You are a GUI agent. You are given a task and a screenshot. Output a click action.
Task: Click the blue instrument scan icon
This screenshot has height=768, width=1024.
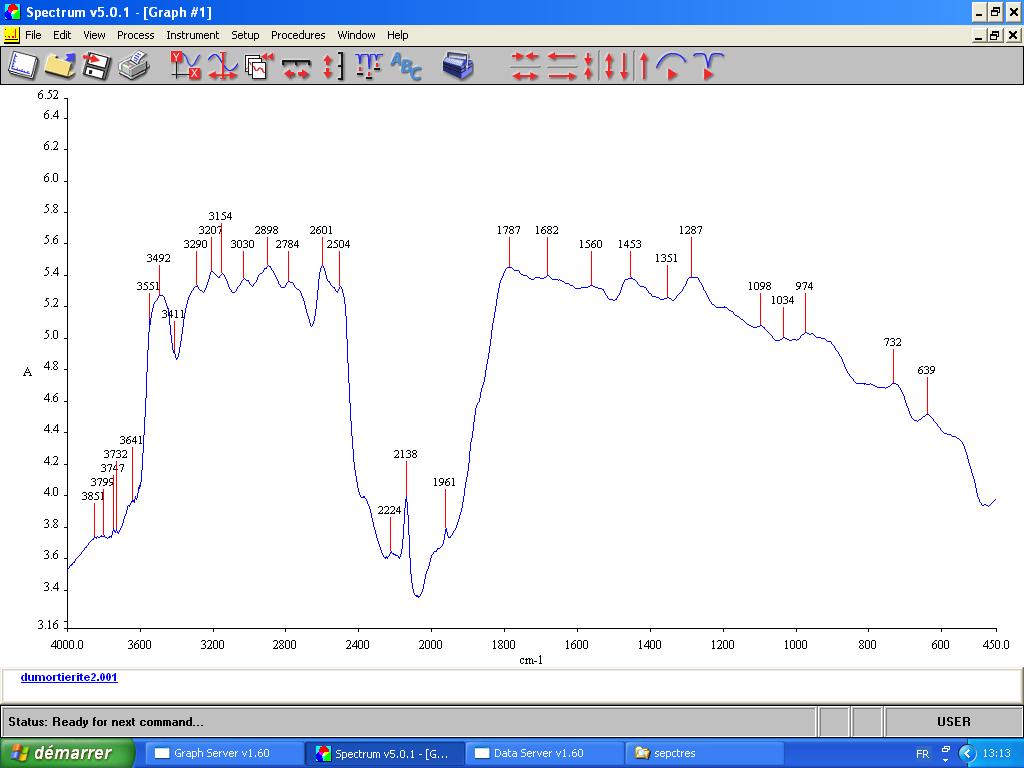458,66
